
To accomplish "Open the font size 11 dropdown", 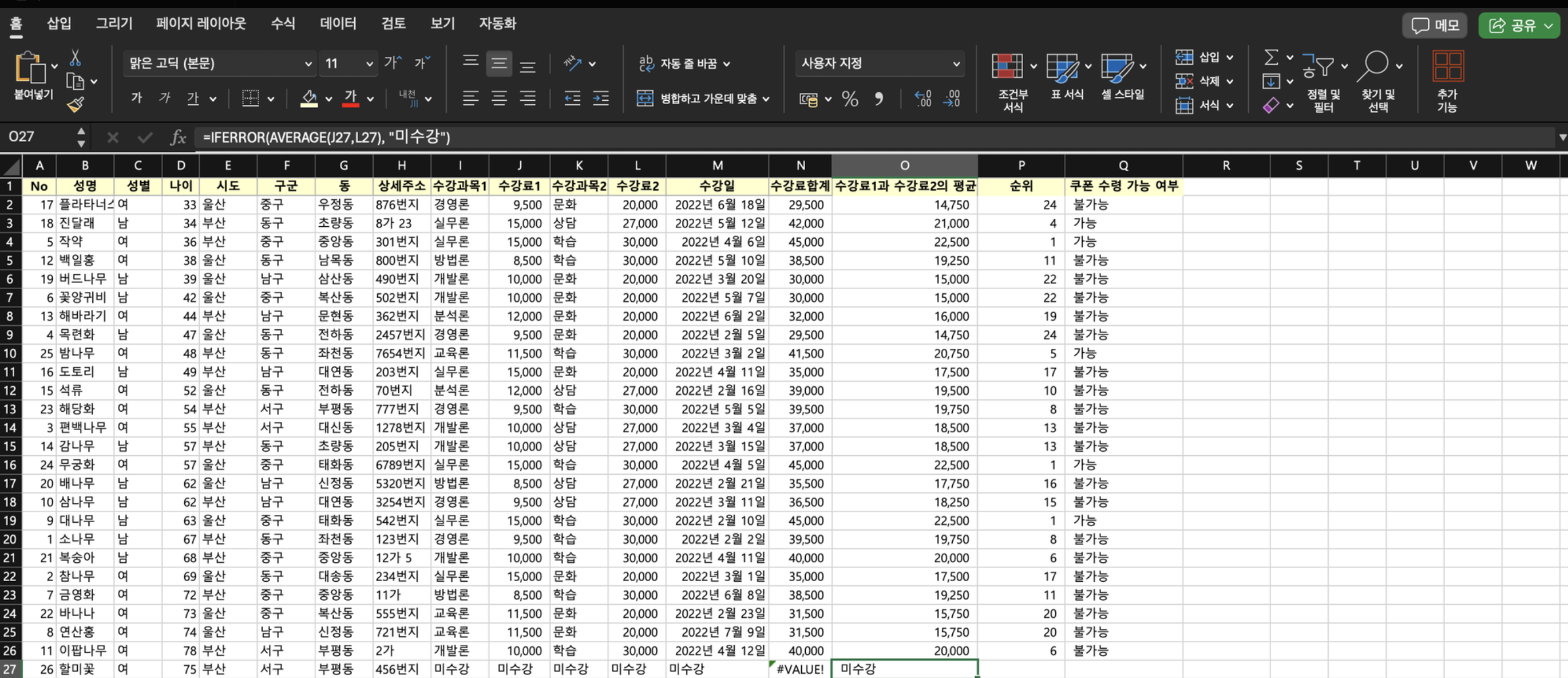I will click(x=369, y=64).
